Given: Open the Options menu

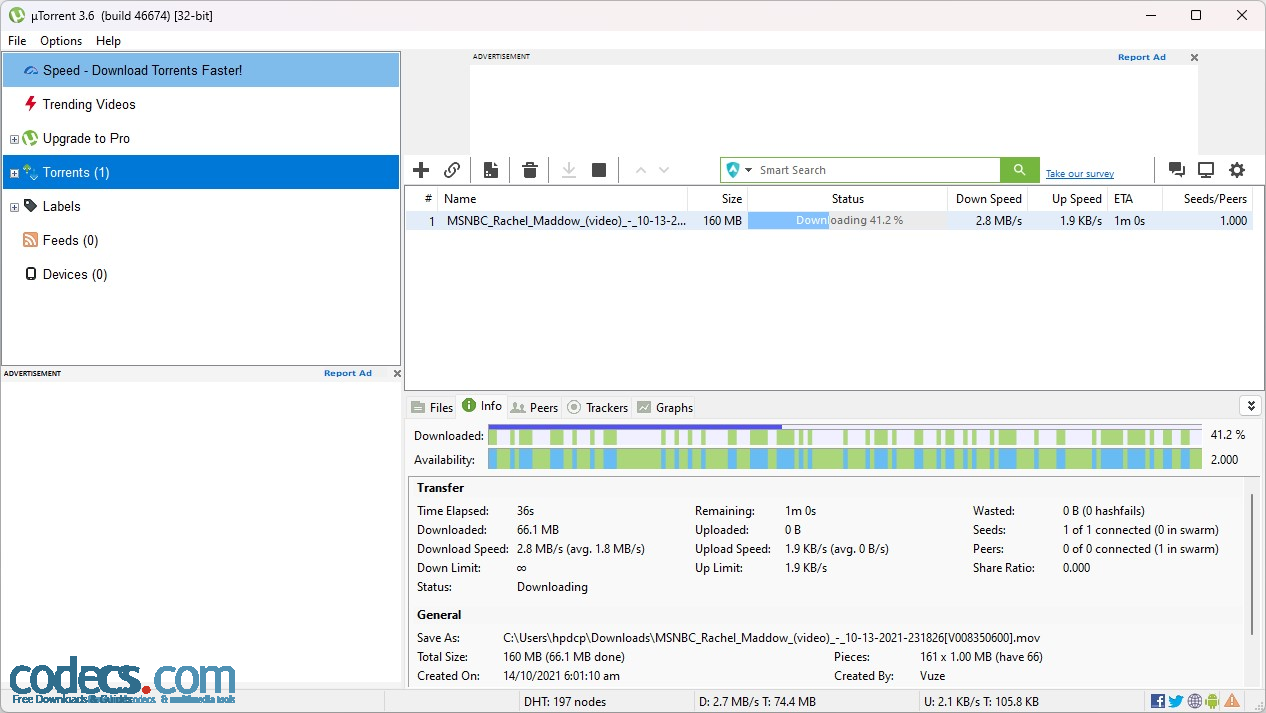Looking at the screenshot, I should [61, 41].
